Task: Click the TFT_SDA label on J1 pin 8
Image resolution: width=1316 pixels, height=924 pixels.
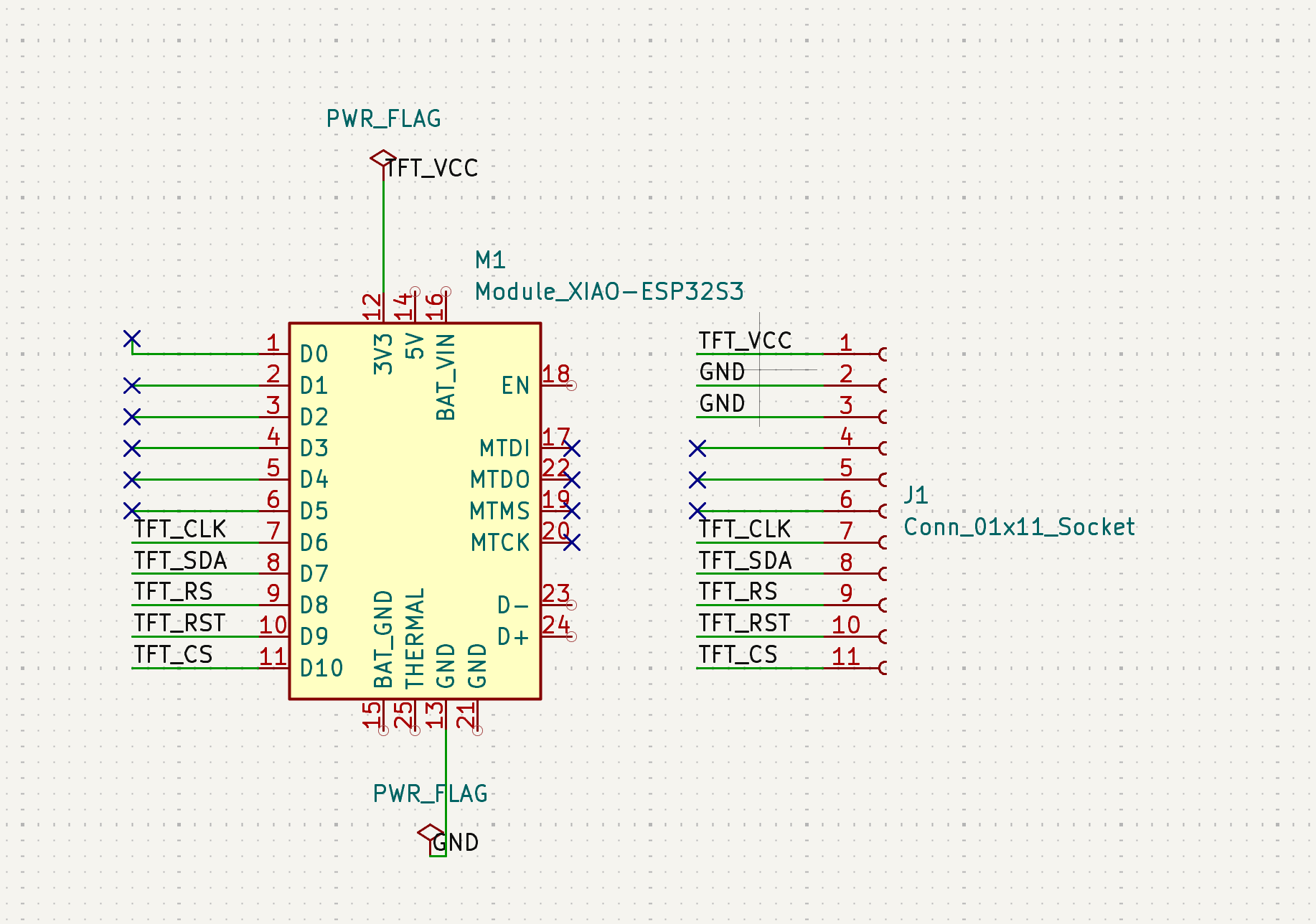Action: point(745,561)
